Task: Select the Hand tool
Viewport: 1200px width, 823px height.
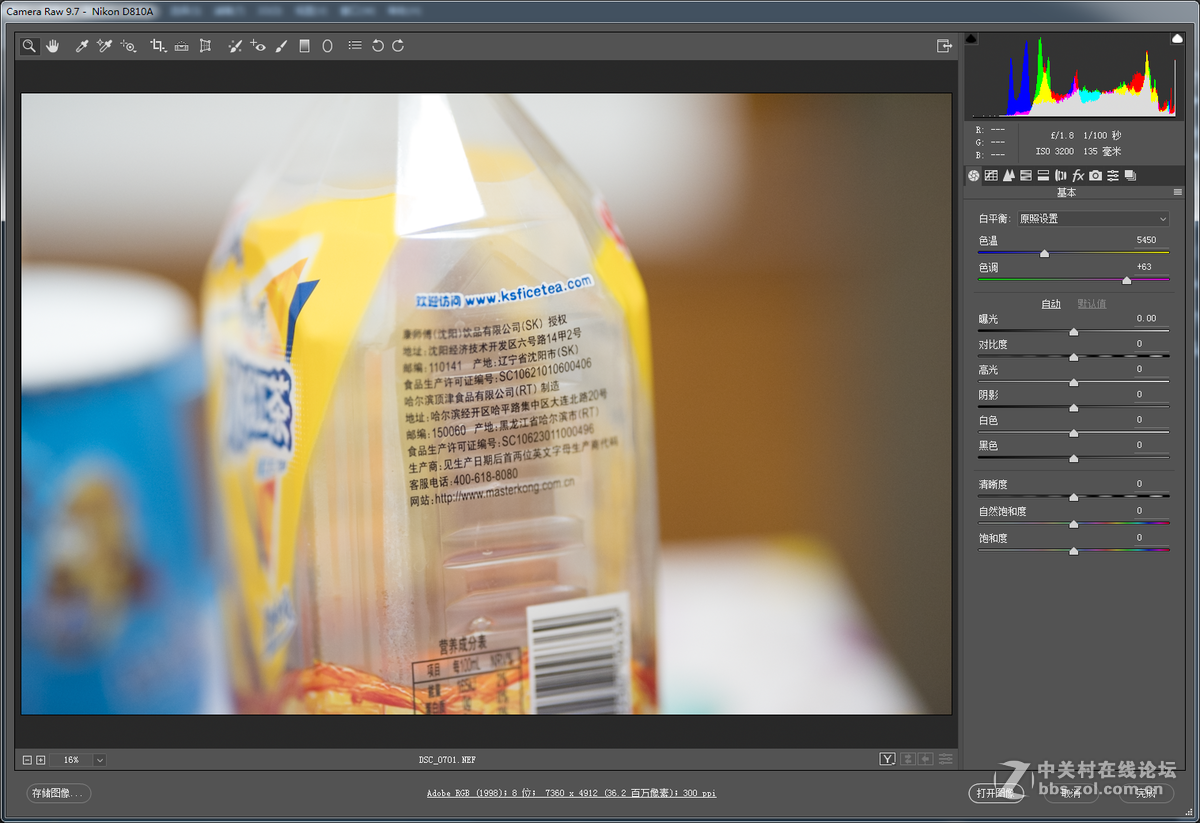Action: [52, 46]
